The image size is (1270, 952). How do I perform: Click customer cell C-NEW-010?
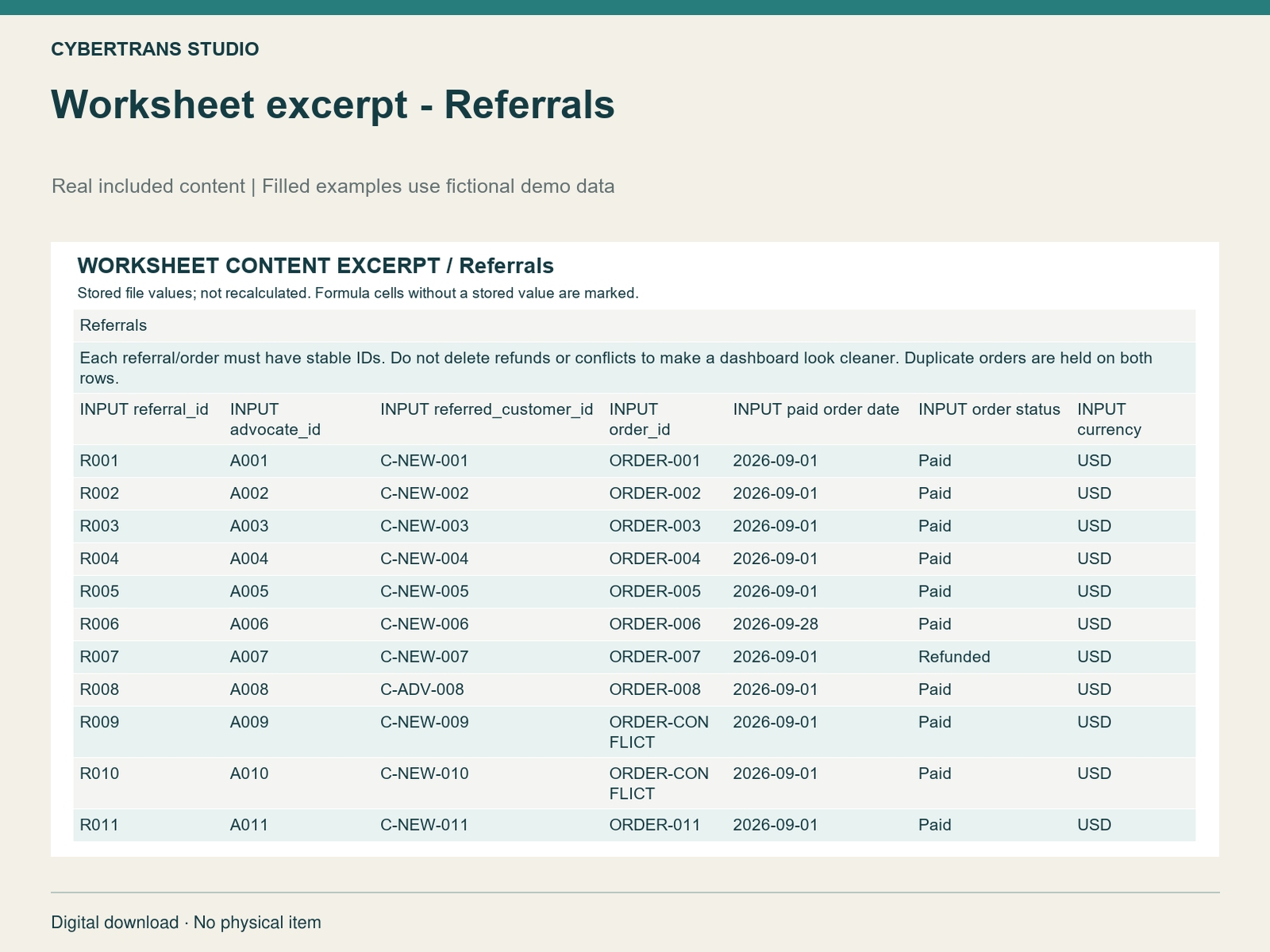(425, 773)
